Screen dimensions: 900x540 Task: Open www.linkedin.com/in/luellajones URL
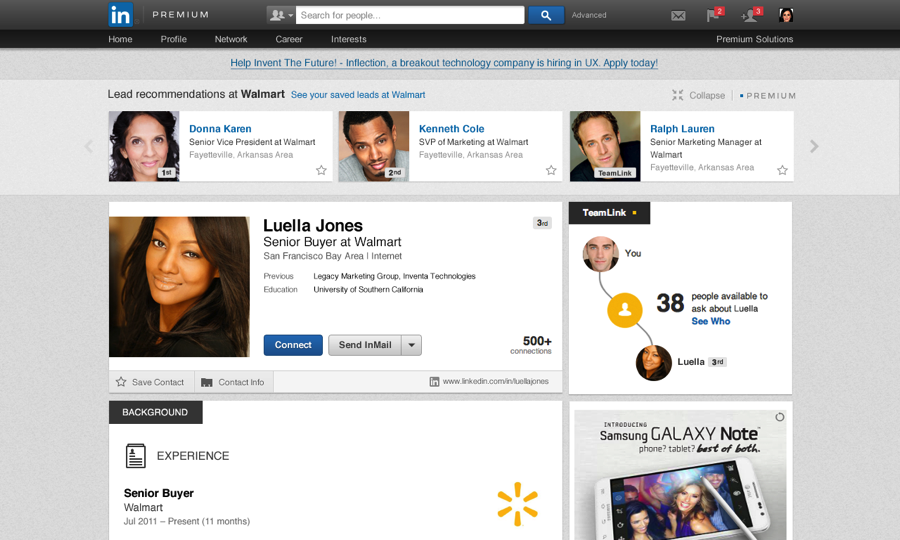[490, 381]
